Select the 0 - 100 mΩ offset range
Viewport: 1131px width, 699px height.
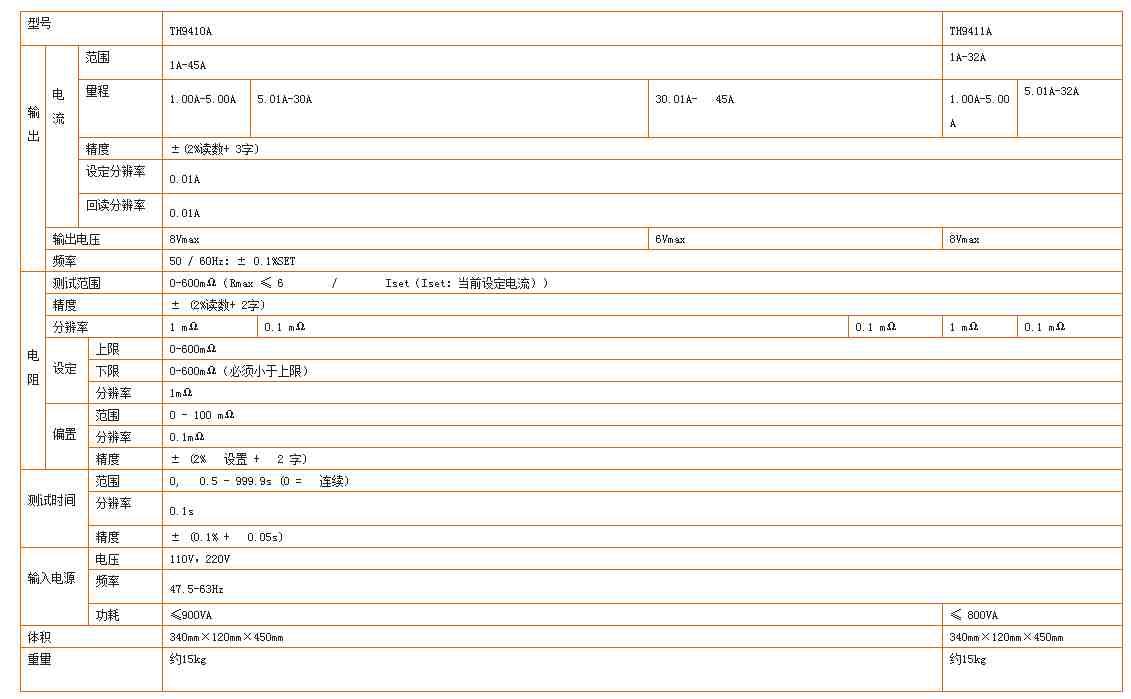[202, 415]
